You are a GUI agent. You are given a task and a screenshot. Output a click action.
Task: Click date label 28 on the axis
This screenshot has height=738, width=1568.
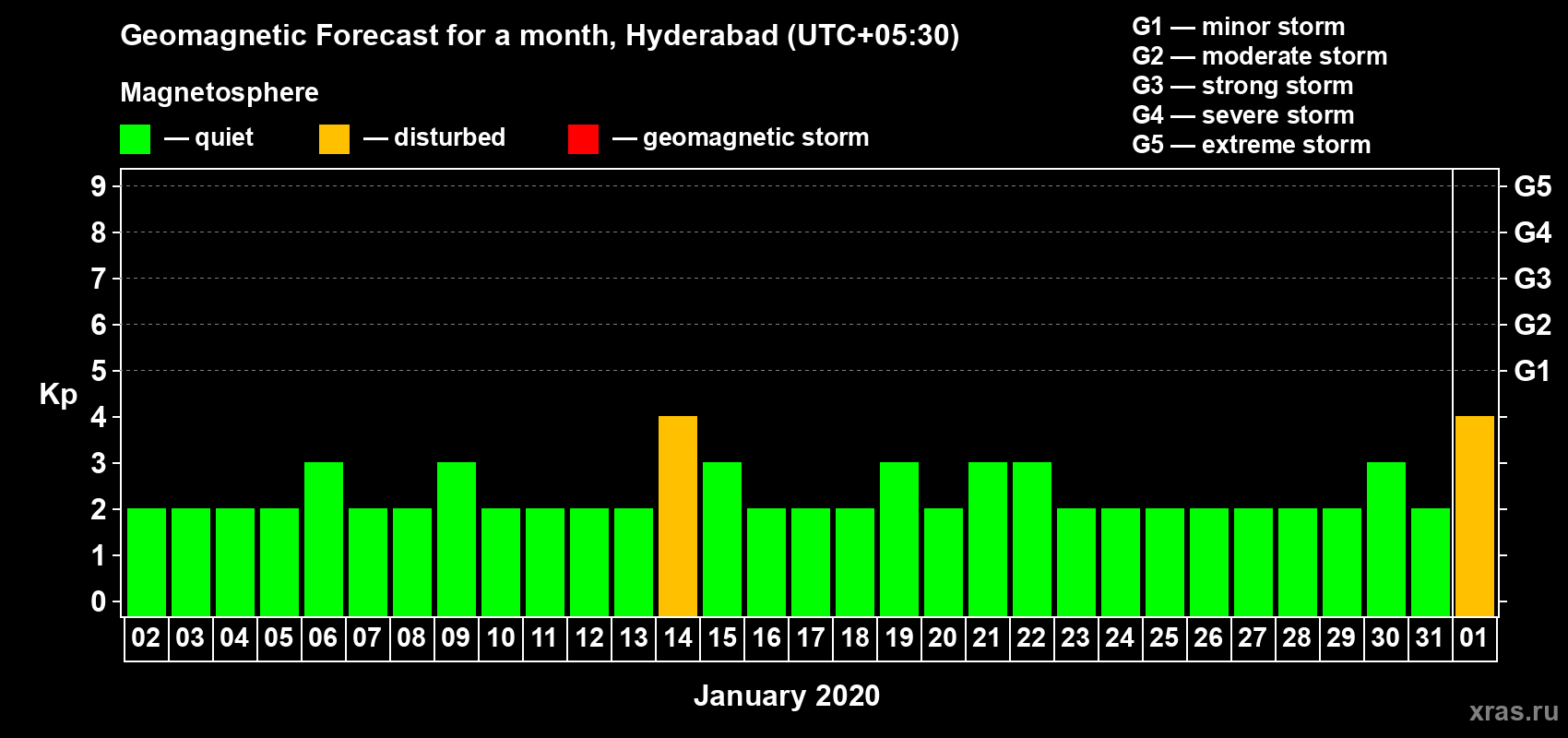tap(1297, 637)
